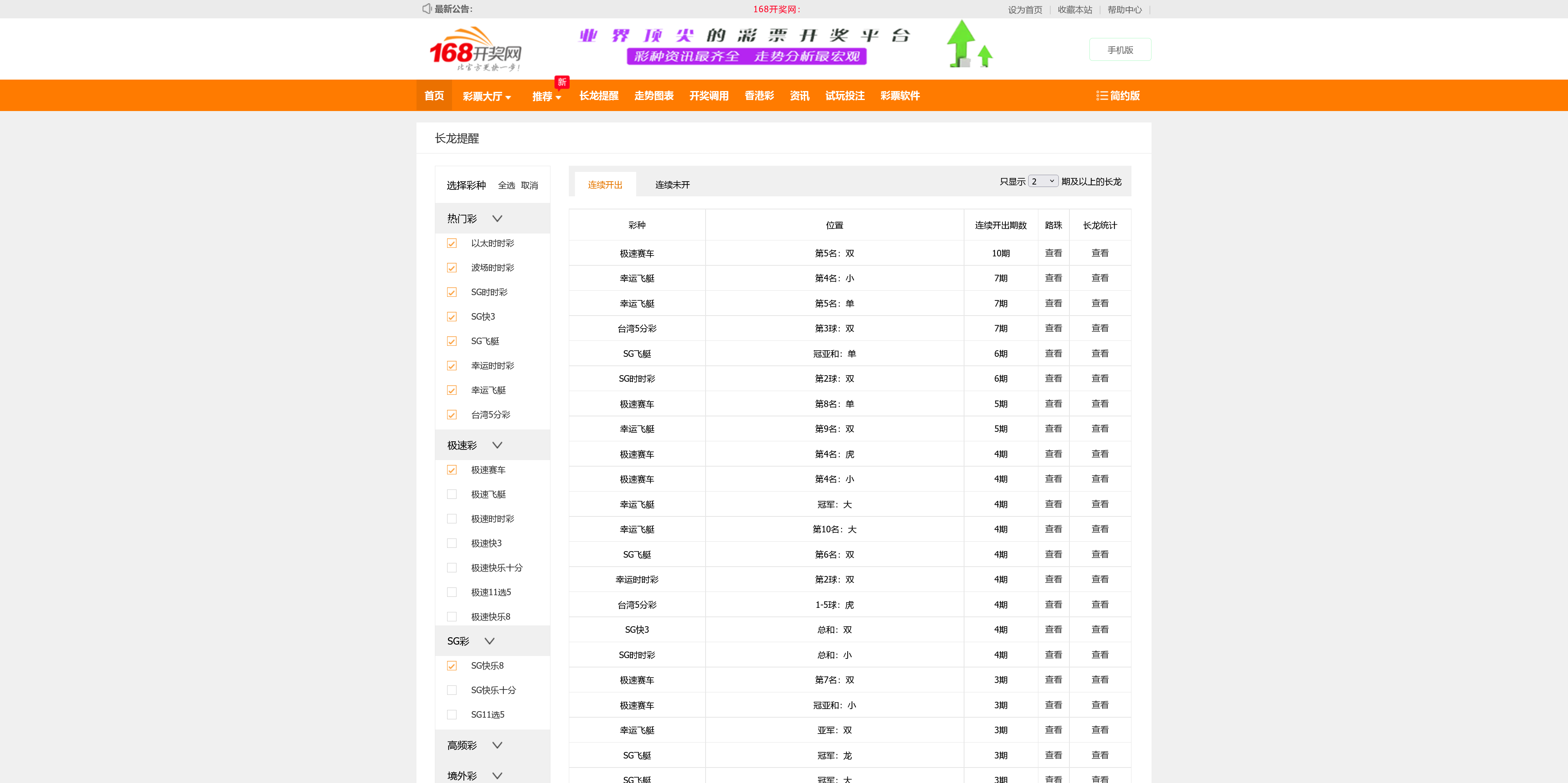Navigate to 香港彩 in the menu
Screen dimensions: 1568x783
[x=758, y=96]
